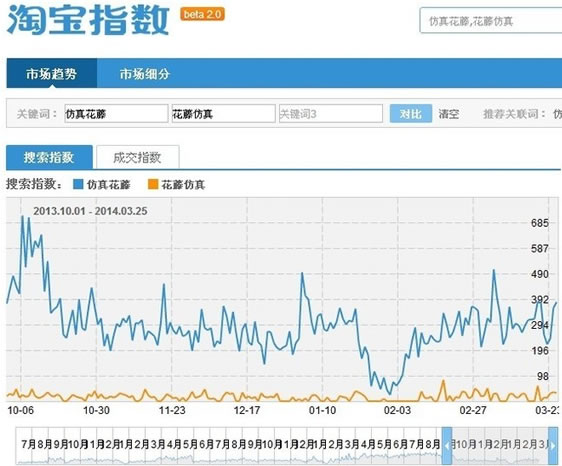Viewport: 562px width, 466px height.
Task: Click the beta 2.0 badge
Action: tap(203, 14)
